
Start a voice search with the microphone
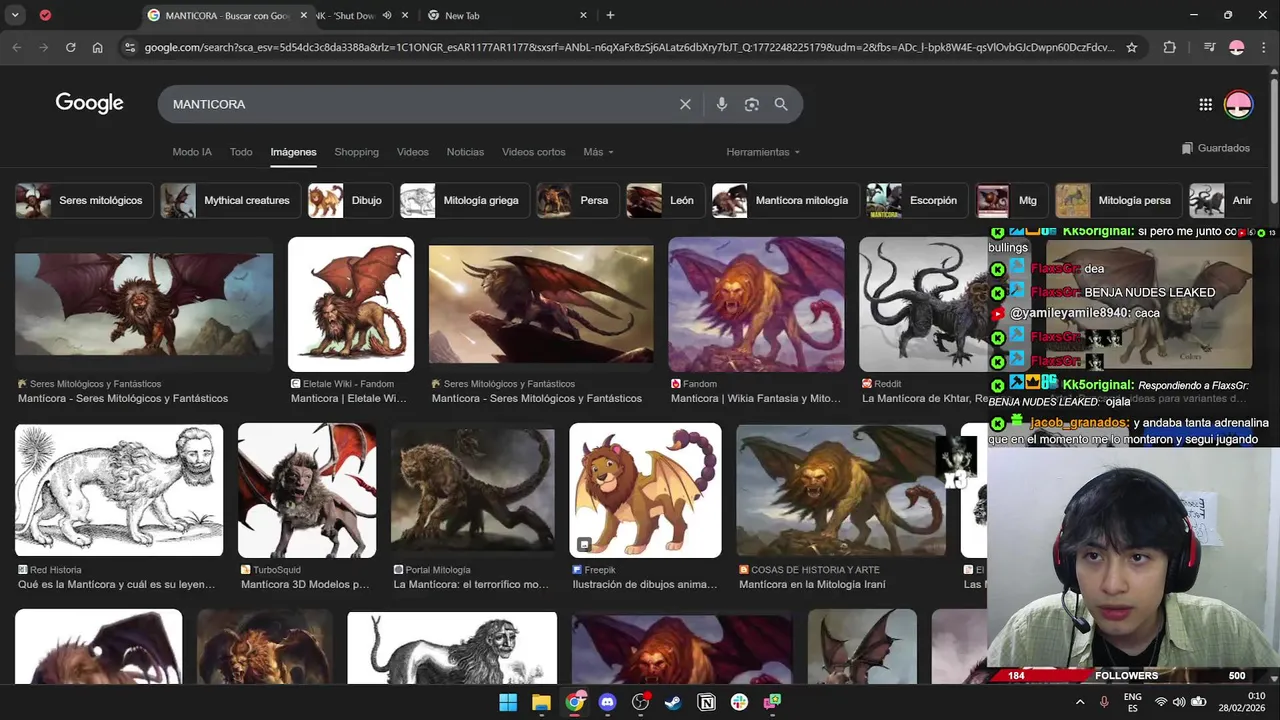(721, 104)
